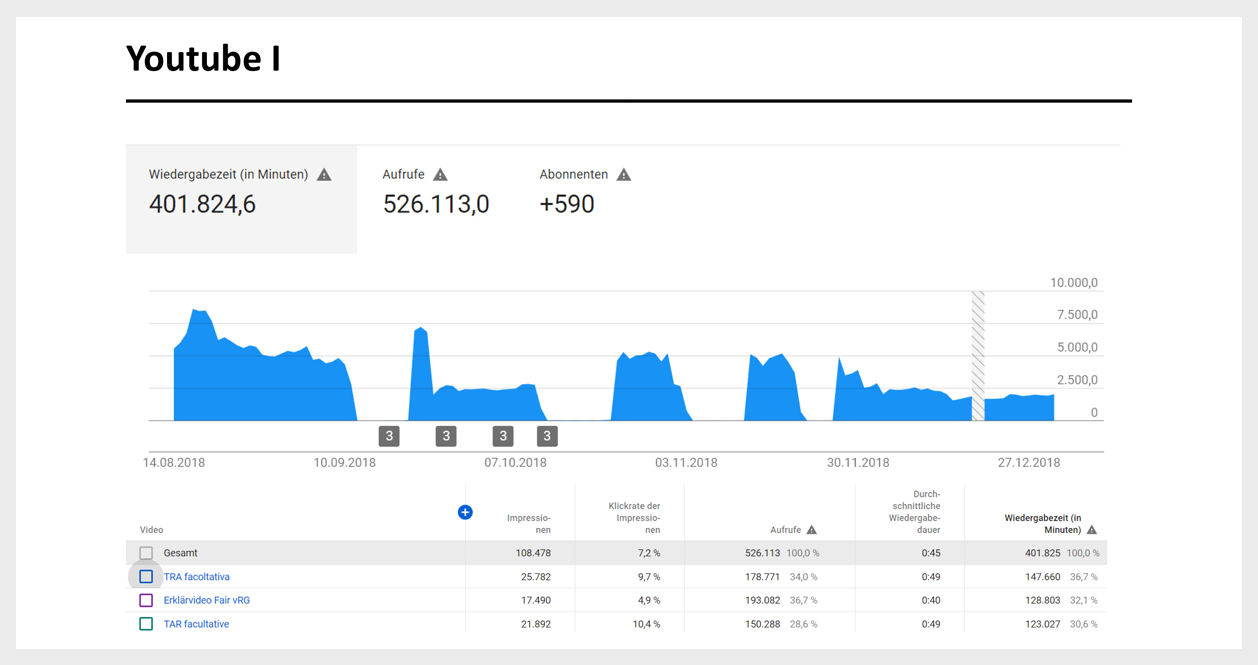This screenshot has height=665, width=1258.
Task: Click the 10,4 % click rate cell
Action: [645, 624]
